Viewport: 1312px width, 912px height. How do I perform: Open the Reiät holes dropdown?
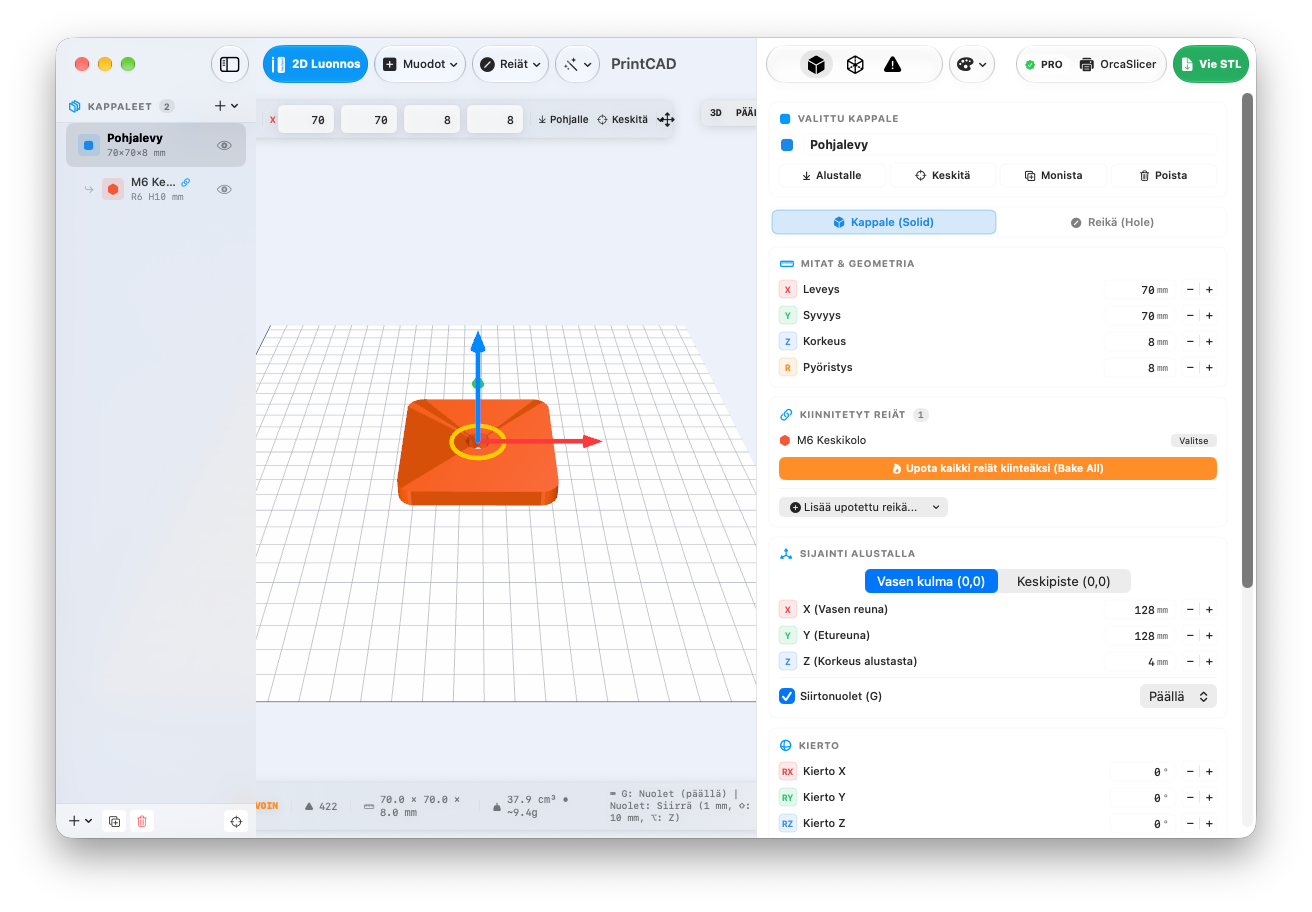tap(510, 64)
